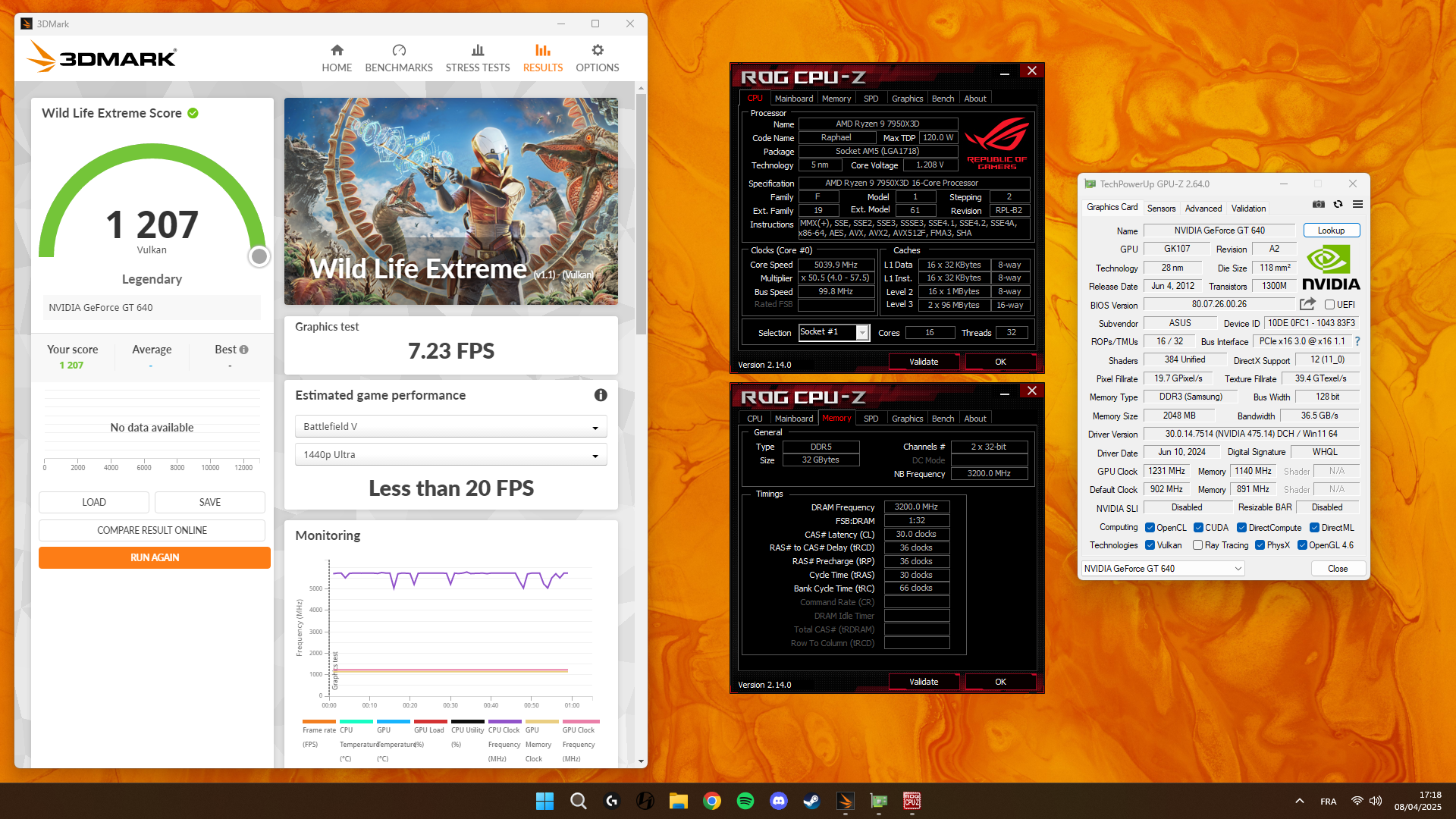Switch to ROG CPU-Z via taskbar icon
The width and height of the screenshot is (1456, 819).
[912, 801]
